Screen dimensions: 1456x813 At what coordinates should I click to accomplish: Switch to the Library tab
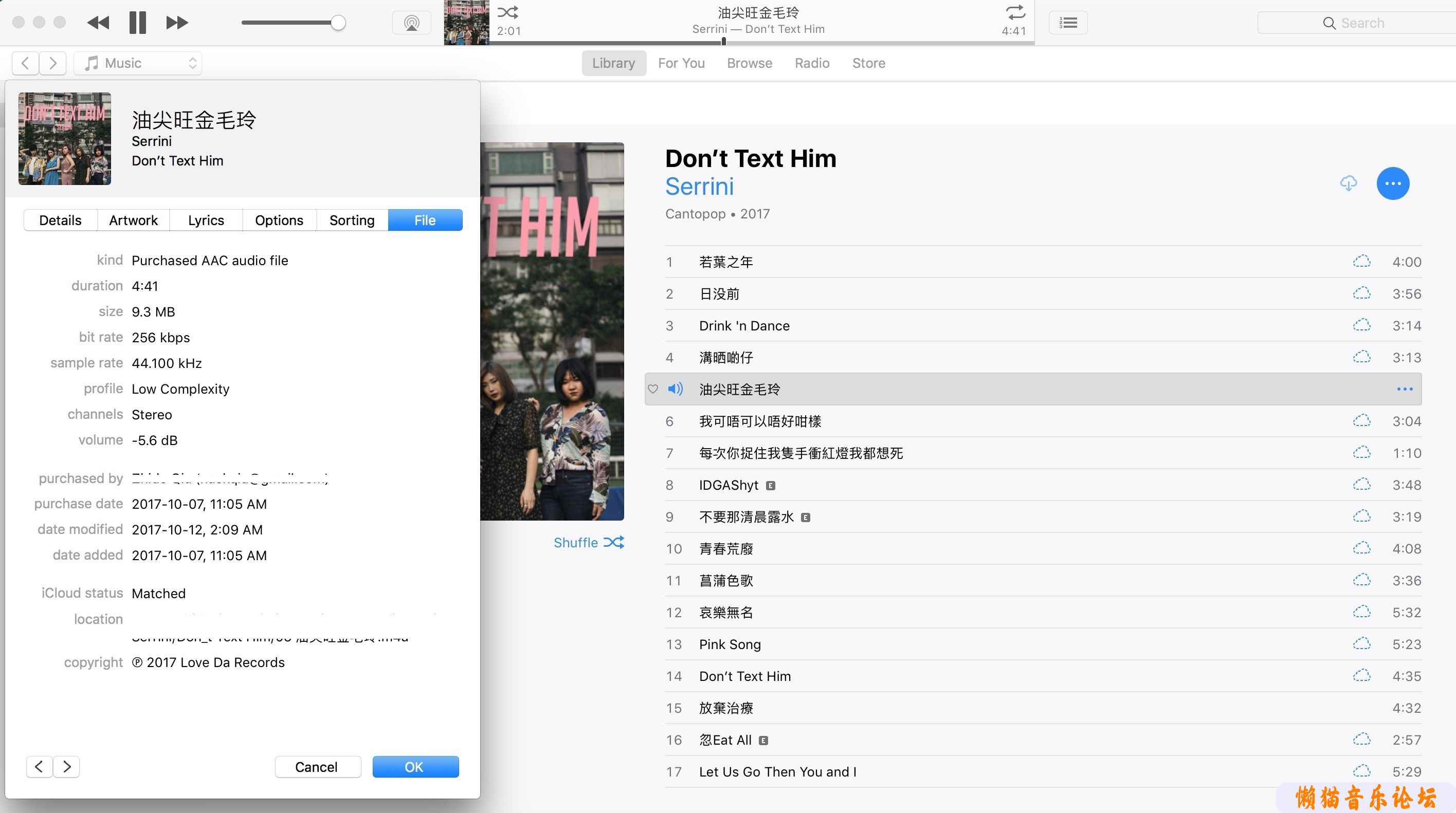pos(613,63)
